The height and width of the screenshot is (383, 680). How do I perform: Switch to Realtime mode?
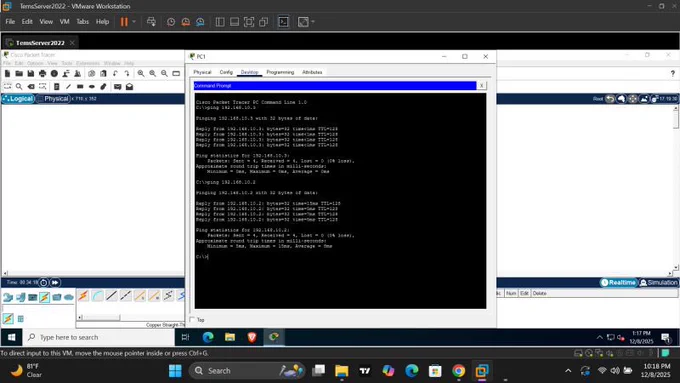coord(619,282)
